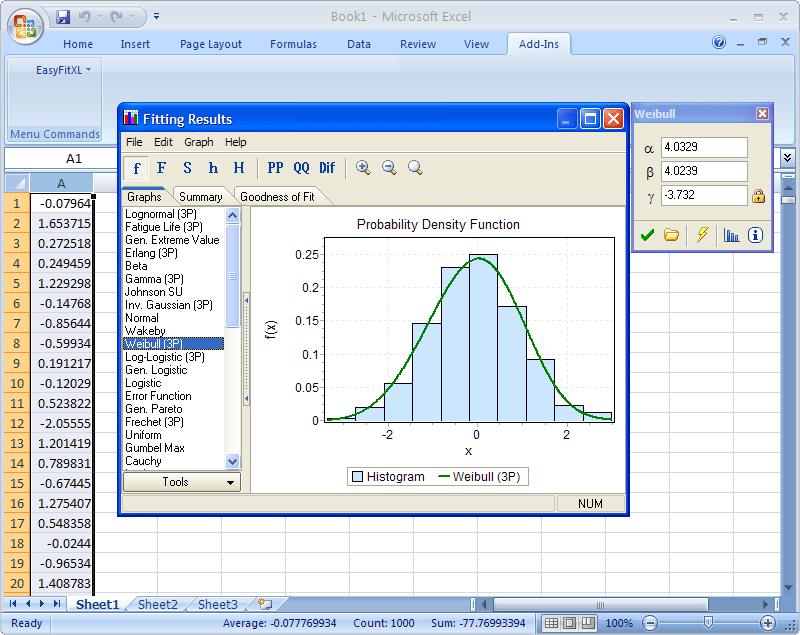
Task: Show the hazard function (h) graph
Action: (213, 168)
